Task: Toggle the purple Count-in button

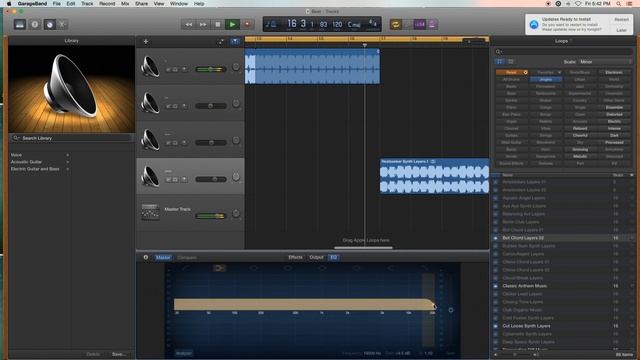Action: pos(420,24)
